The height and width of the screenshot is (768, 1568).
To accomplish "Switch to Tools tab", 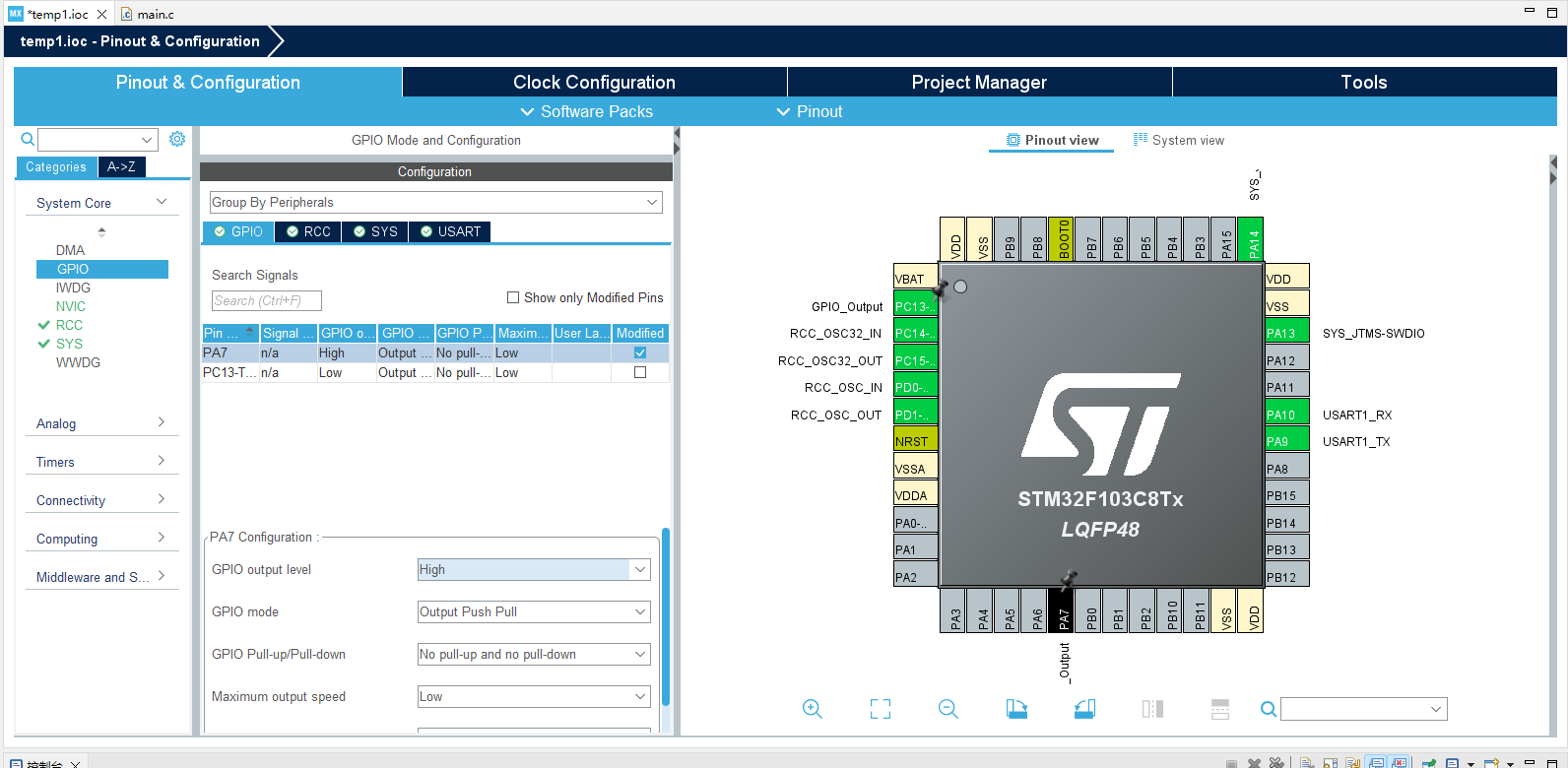I will [x=1364, y=82].
